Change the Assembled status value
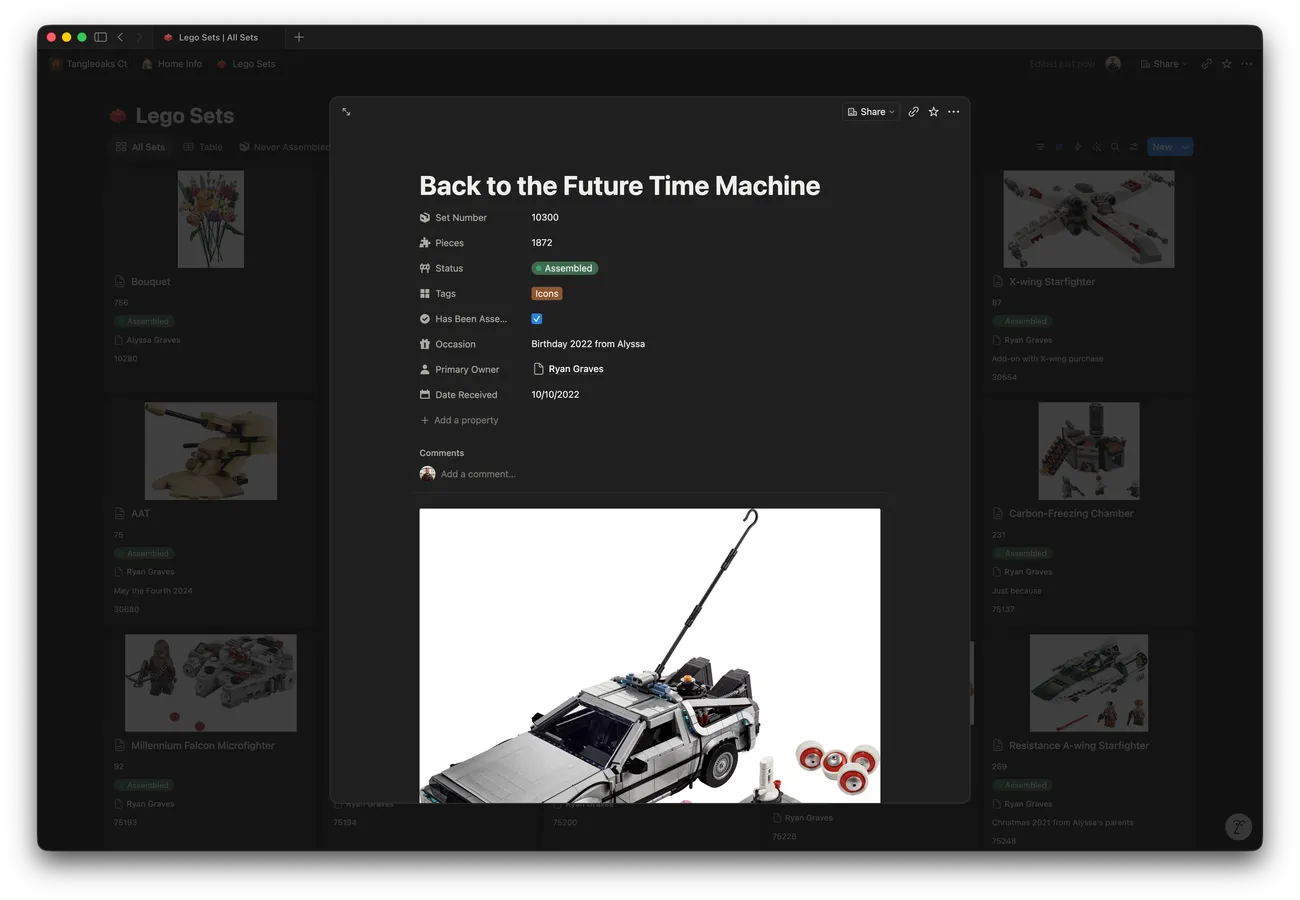 (565, 268)
